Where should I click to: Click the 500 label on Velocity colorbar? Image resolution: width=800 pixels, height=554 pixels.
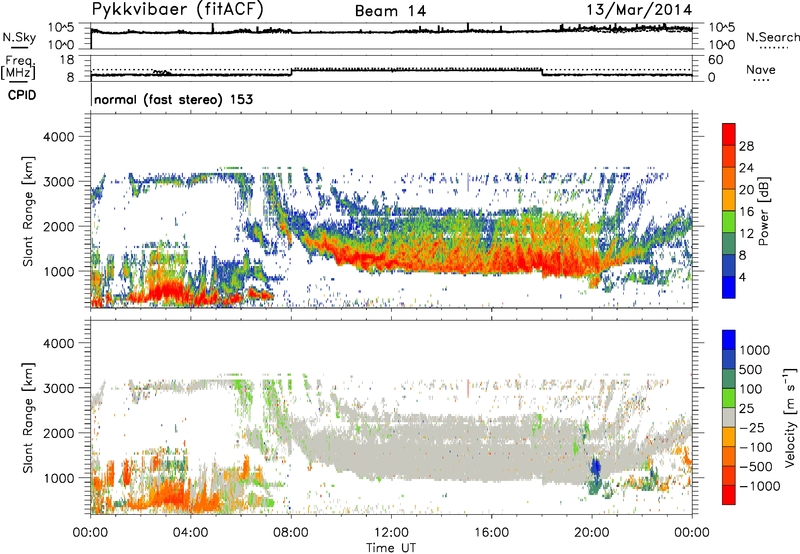click(751, 369)
